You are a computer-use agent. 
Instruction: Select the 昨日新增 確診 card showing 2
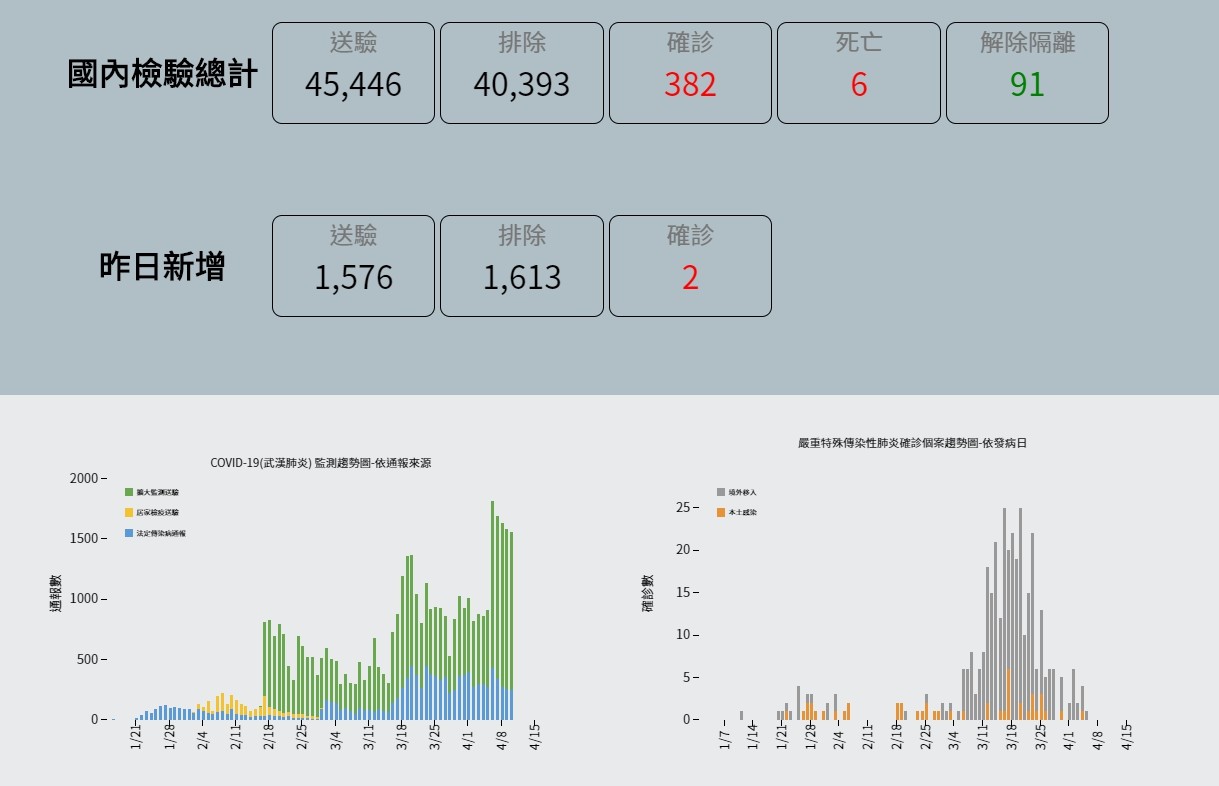click(690, 265)
